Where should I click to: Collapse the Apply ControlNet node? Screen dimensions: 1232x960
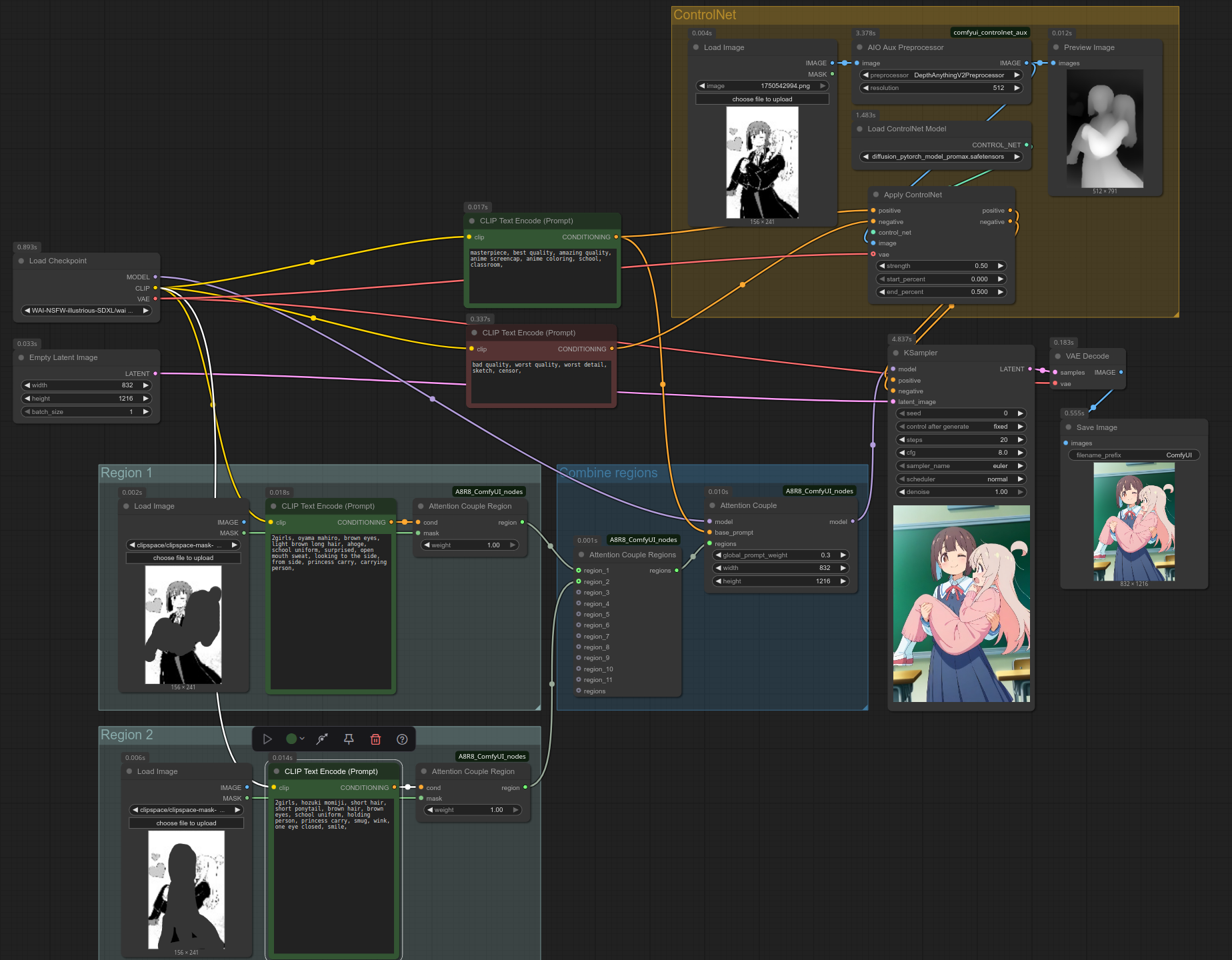click(x=876, y=195)
